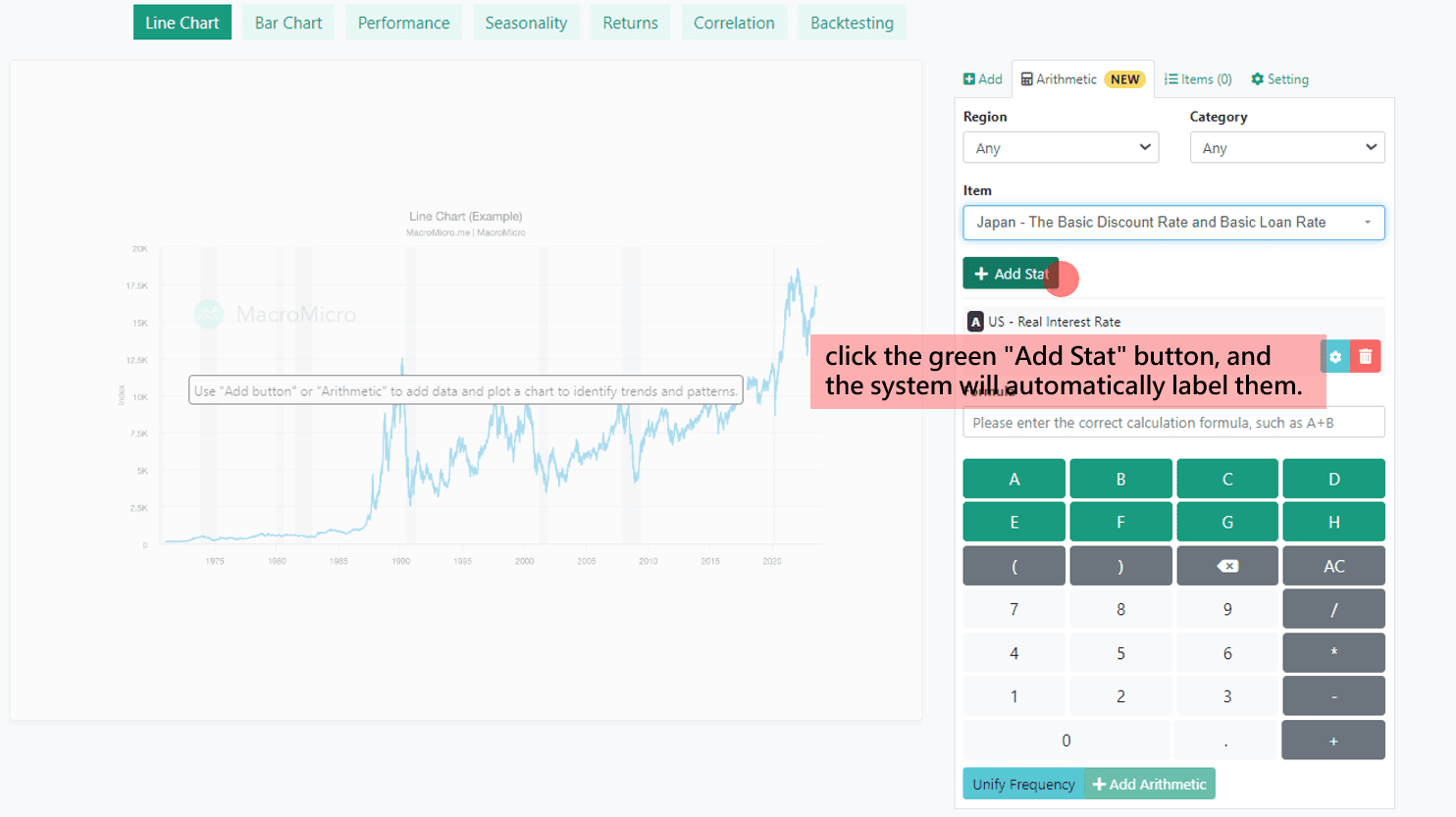Click the Unify Frequency button

1023,784
